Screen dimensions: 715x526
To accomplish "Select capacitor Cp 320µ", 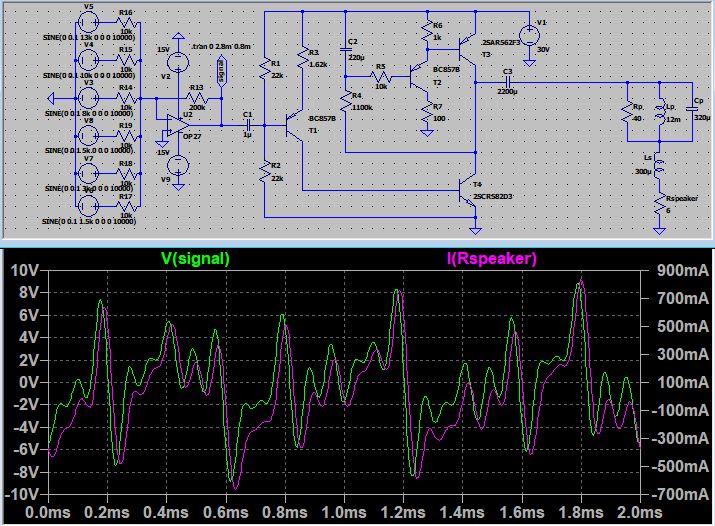I will pos(692,109).
